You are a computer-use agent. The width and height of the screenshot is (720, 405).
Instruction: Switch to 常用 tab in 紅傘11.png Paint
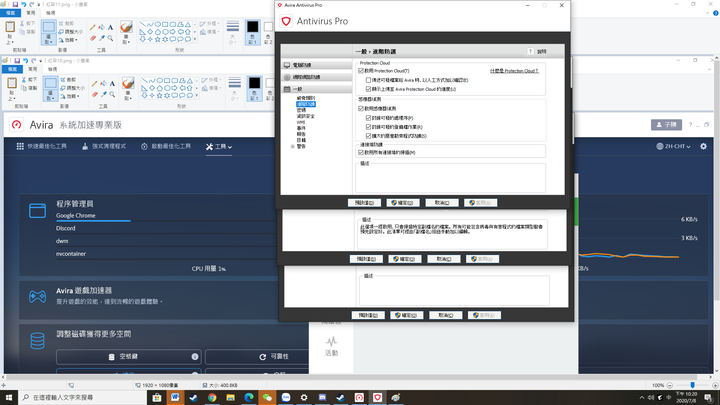coord(30,13)
